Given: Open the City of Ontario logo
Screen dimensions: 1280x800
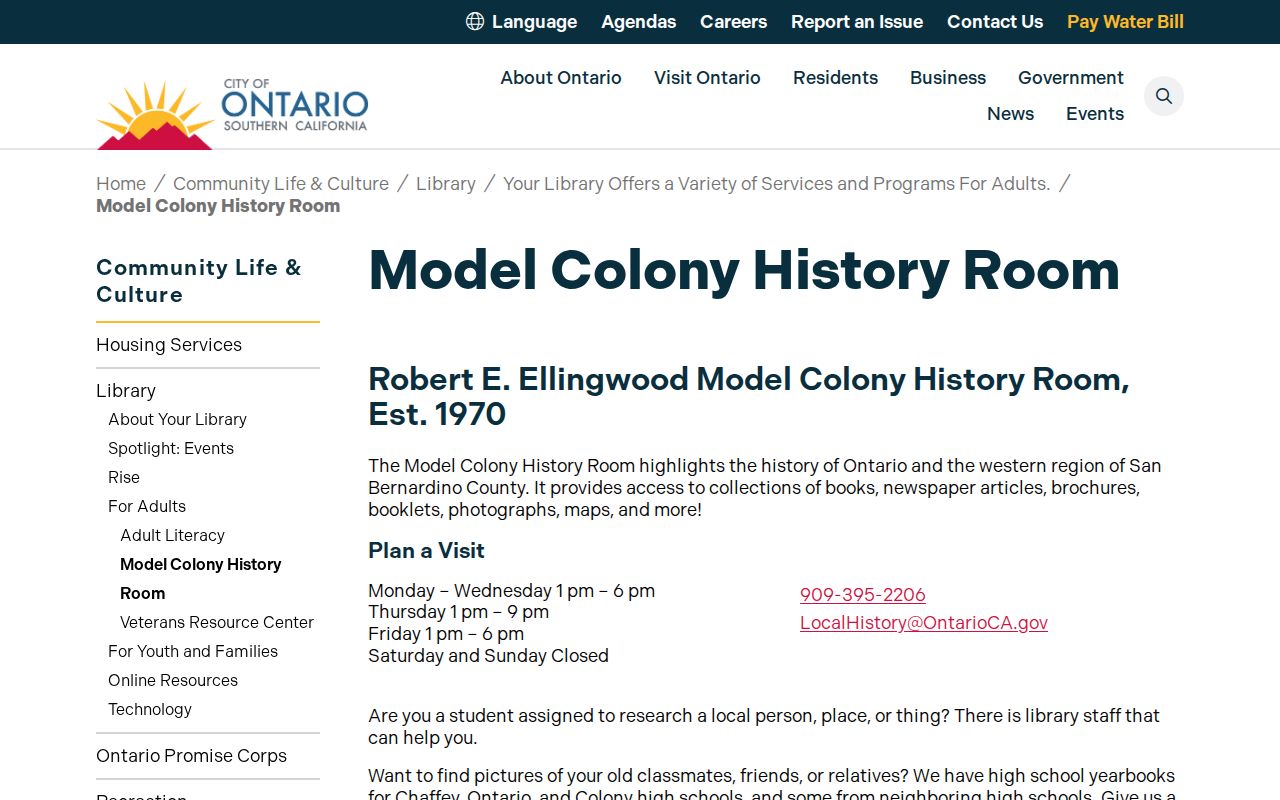Looking at the screenshot, I should click(x=232, y=113).
